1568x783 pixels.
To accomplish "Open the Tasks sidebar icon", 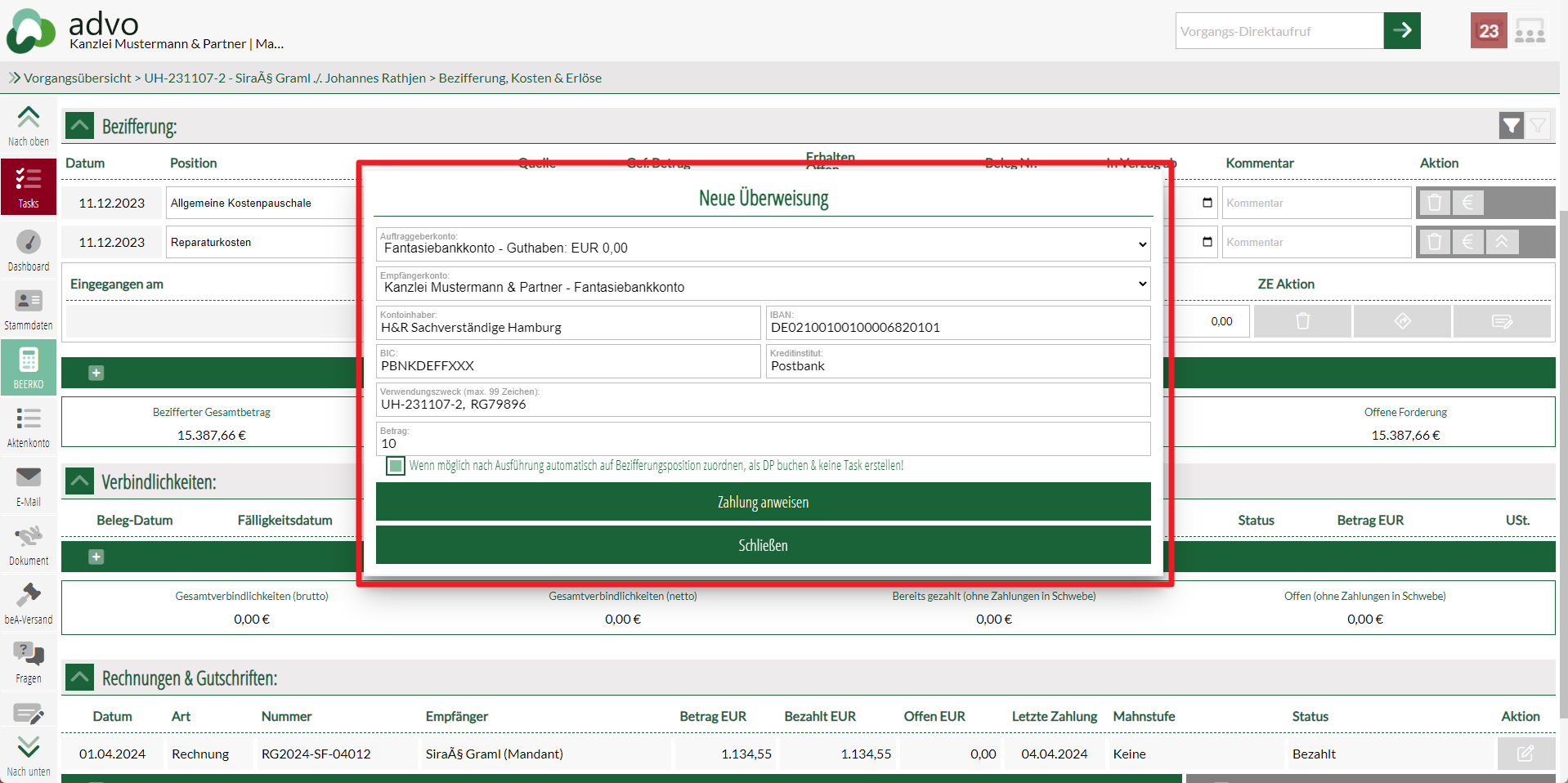I will pos(29,187).
